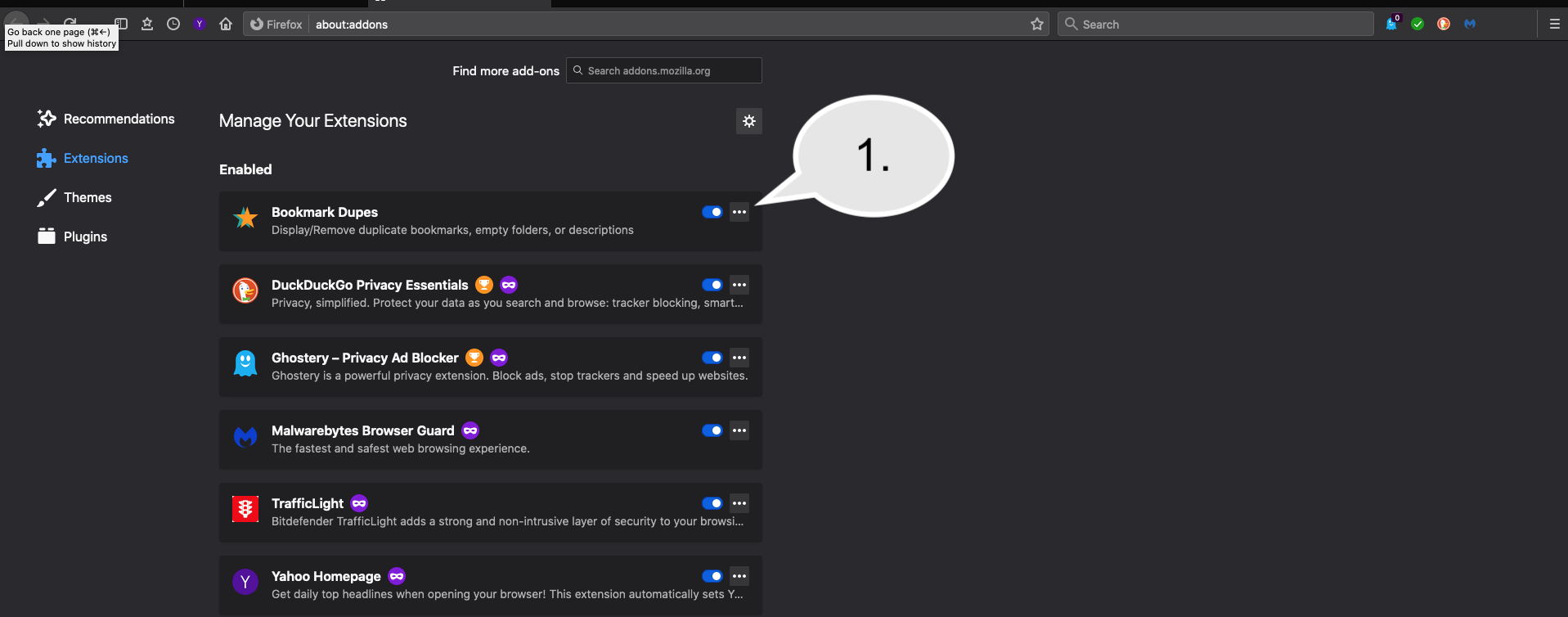Click the purple Yahoo toolbar icon
This screenshot has width=1568, height=617.
[200, 24]
